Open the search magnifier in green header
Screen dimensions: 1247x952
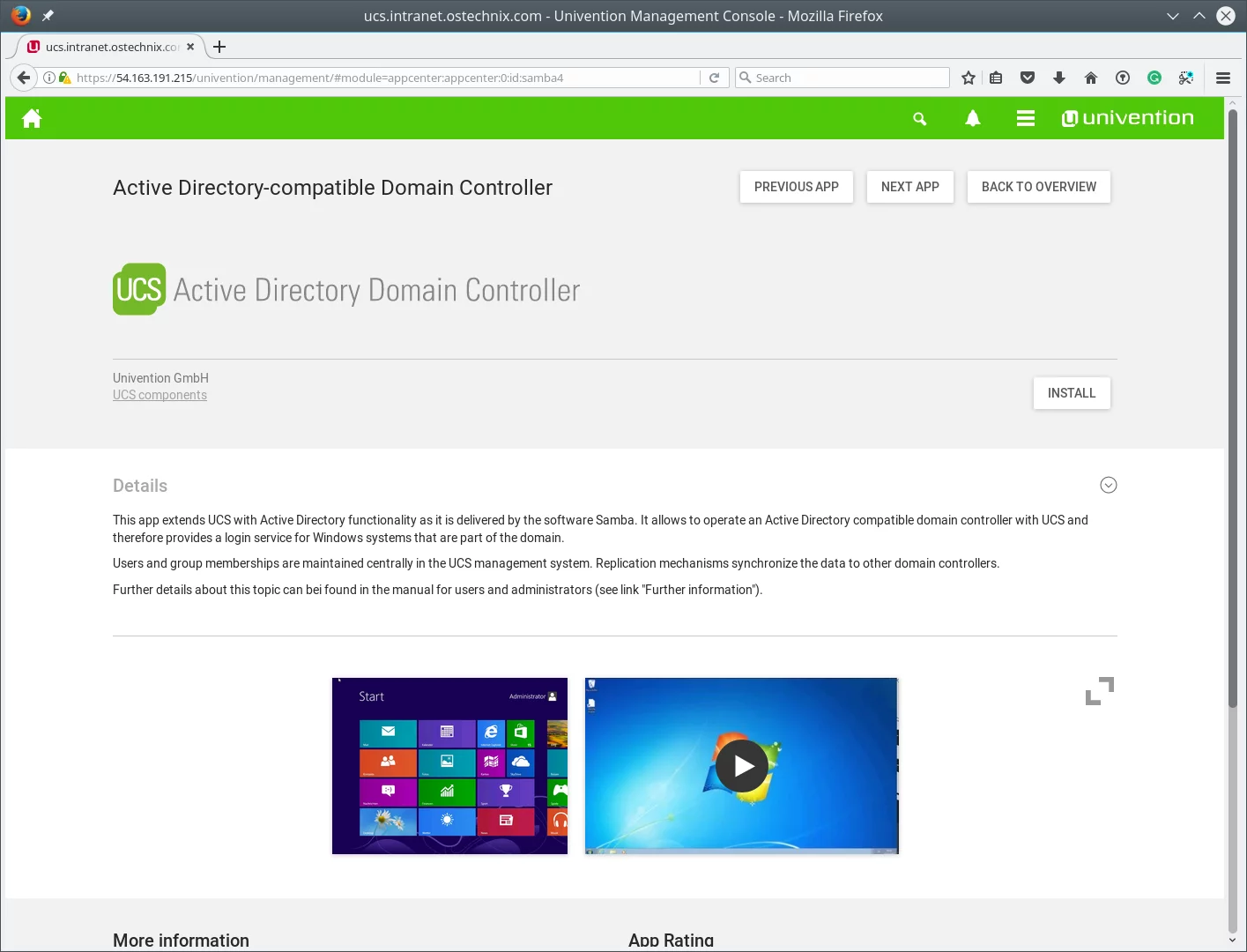[x=920, y=119]
